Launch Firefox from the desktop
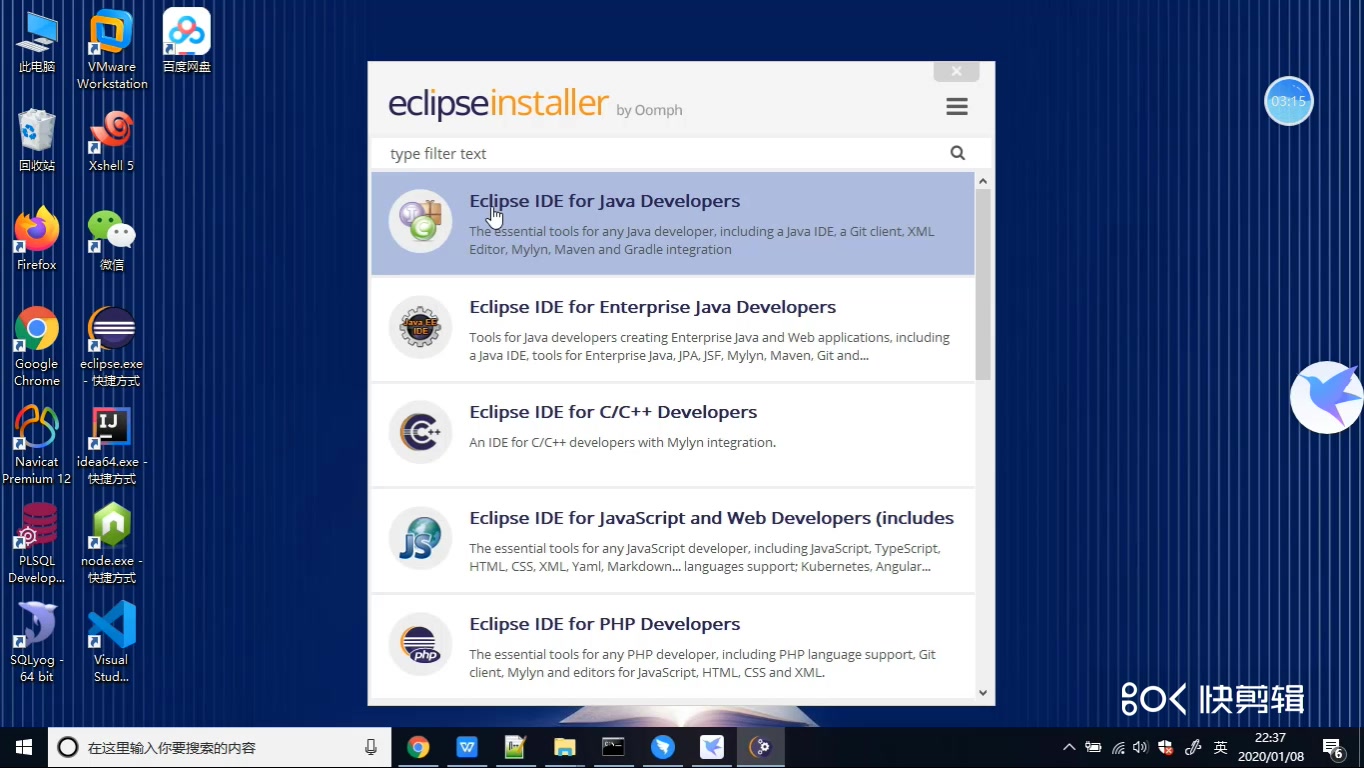This screenshot has height=768, width=1364. pyautogui.click(x=36, y=237)
